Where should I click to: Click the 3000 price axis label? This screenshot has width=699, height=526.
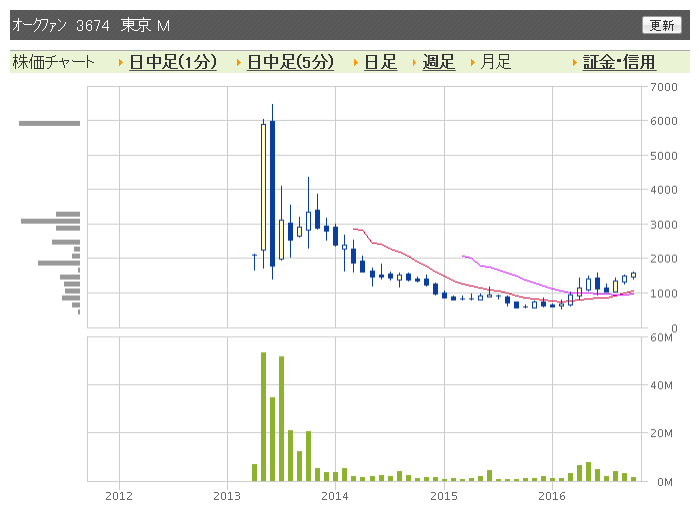click(663, 225)
